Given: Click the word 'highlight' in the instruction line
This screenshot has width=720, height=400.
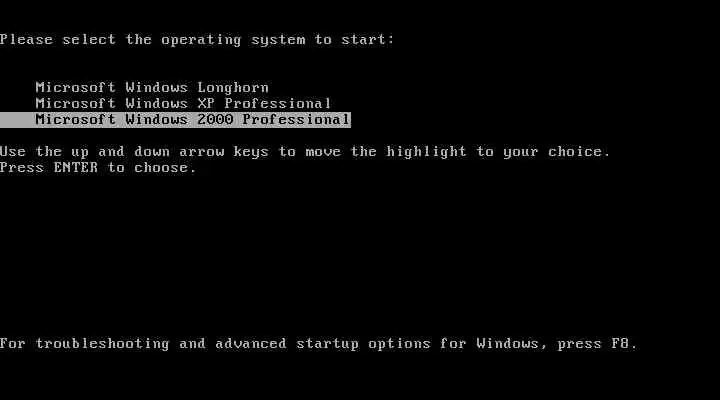Looking at the screenshot, I should [426, 152].
